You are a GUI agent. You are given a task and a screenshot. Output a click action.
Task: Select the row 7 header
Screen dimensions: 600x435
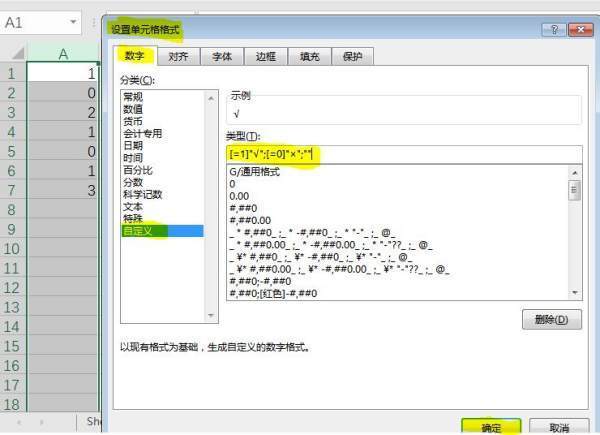coord(12,190)
